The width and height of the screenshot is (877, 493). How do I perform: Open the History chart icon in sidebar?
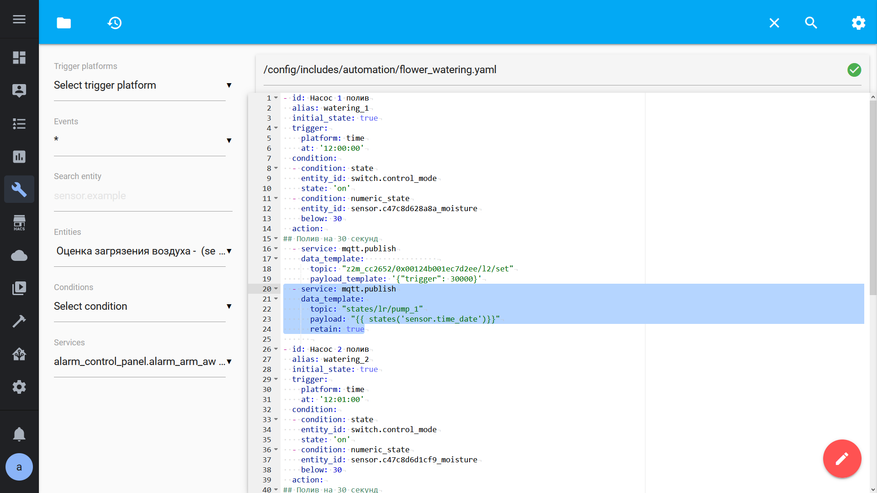click(x=19, y=157)
